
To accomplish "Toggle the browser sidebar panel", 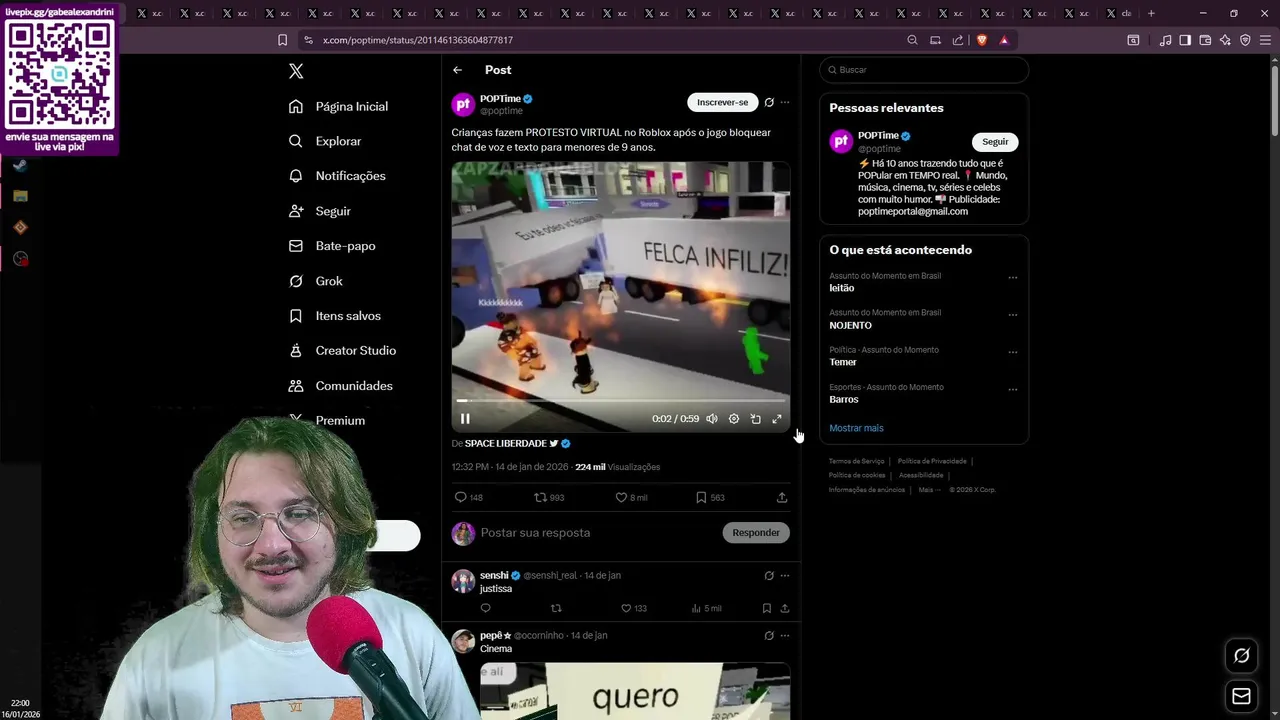I will [1185, 40].
